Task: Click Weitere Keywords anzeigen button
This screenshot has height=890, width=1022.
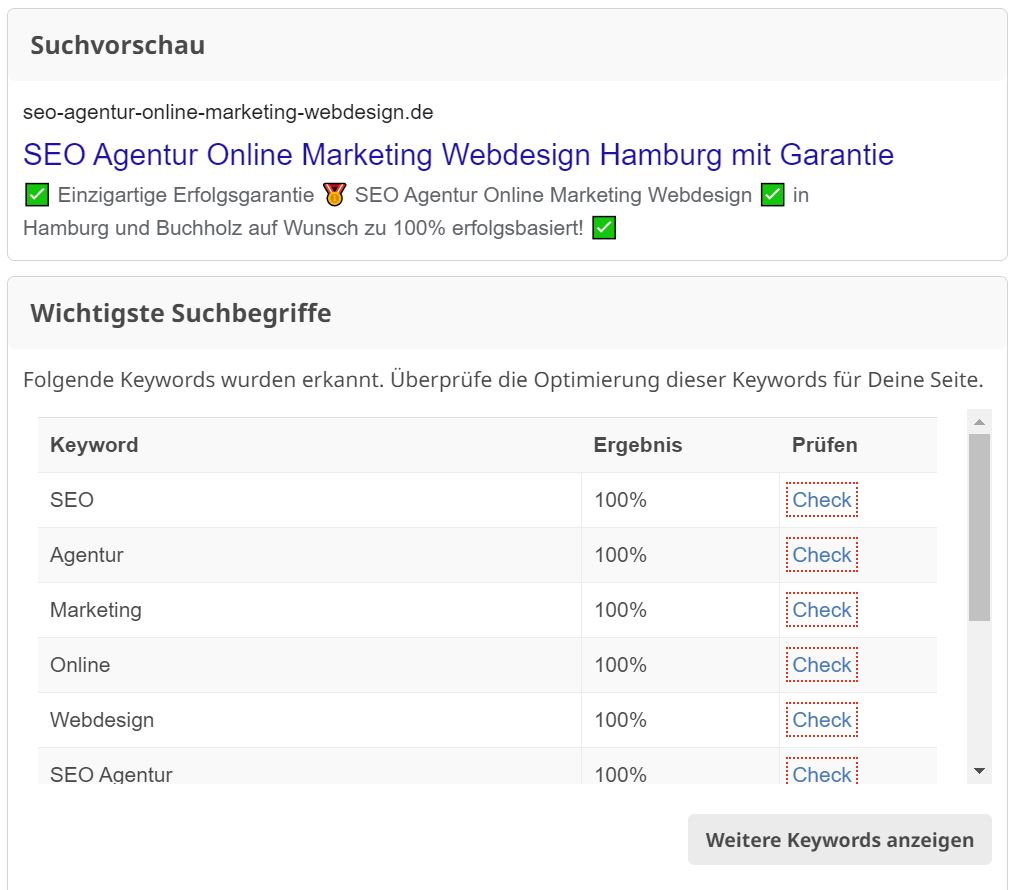Action: click(840, 840)
